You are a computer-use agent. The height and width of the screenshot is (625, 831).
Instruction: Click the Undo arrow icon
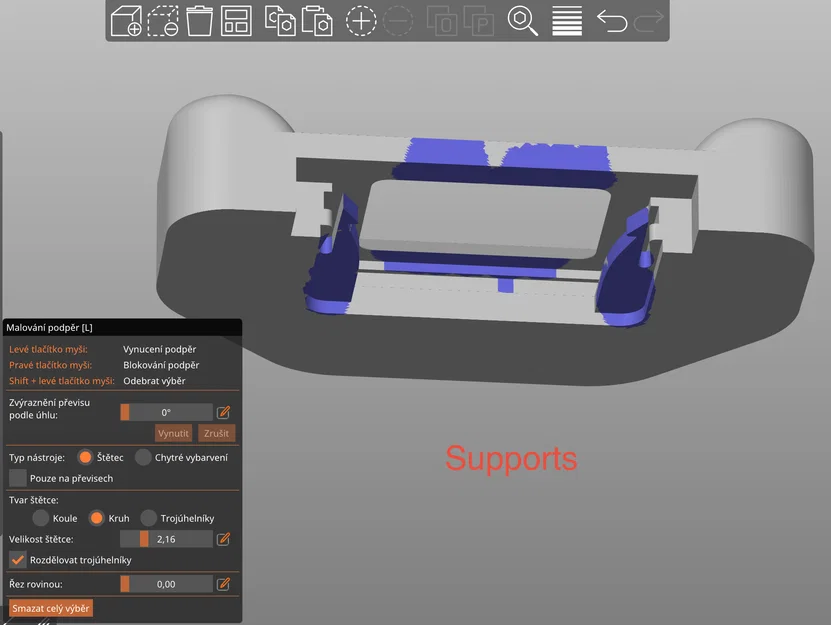pyautogui.click(x=612, y=21)
